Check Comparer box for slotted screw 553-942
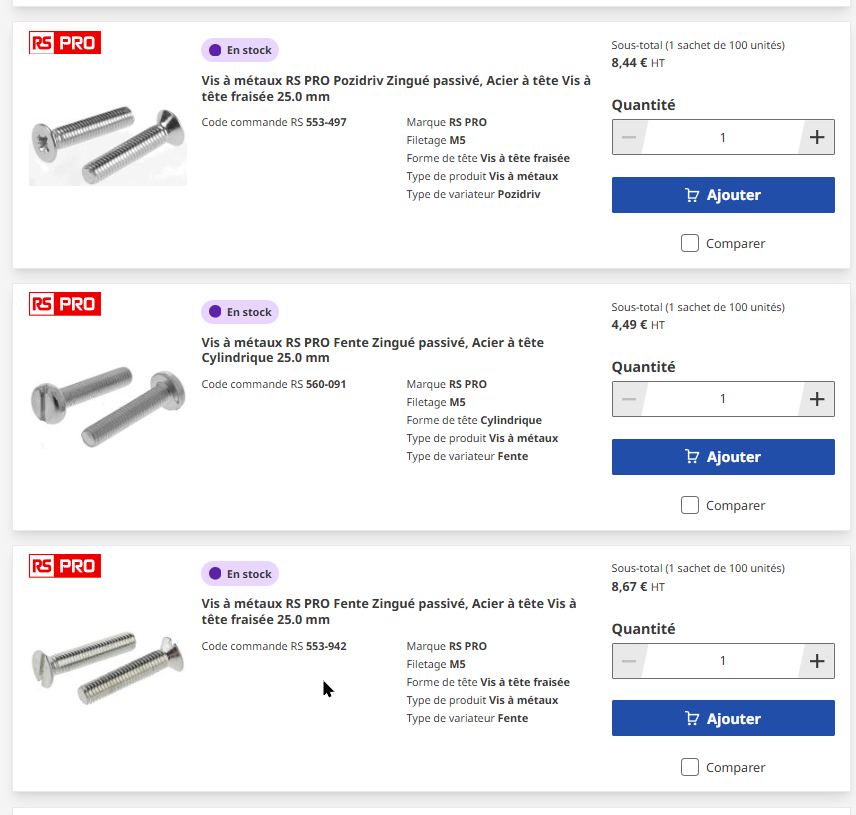 click(x=690, y=767)
